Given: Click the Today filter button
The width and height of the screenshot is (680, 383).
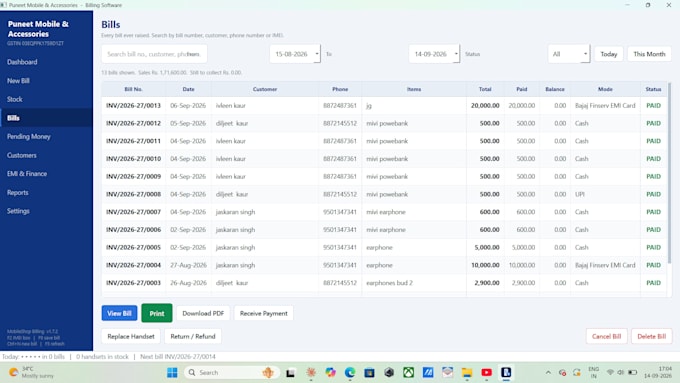Looking at the screenshot, I should tap(608, 54).
